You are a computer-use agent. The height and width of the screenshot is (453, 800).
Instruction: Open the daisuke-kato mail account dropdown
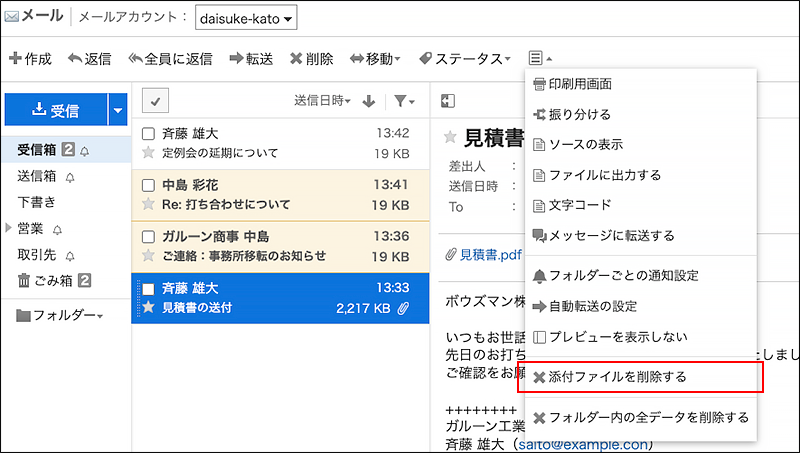pyautogui.click(x=245, y=18)
